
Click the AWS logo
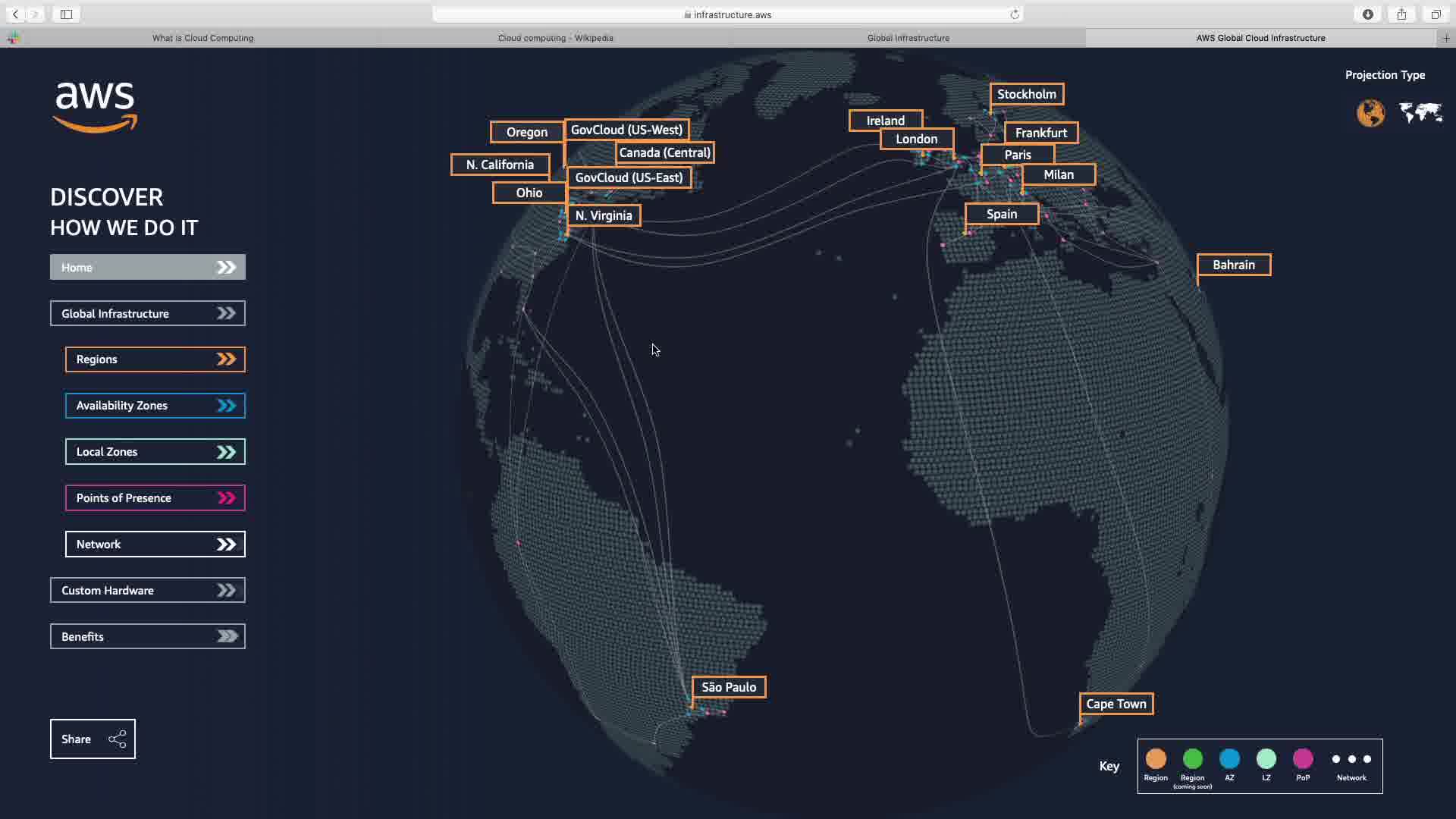tap(95, 107)
